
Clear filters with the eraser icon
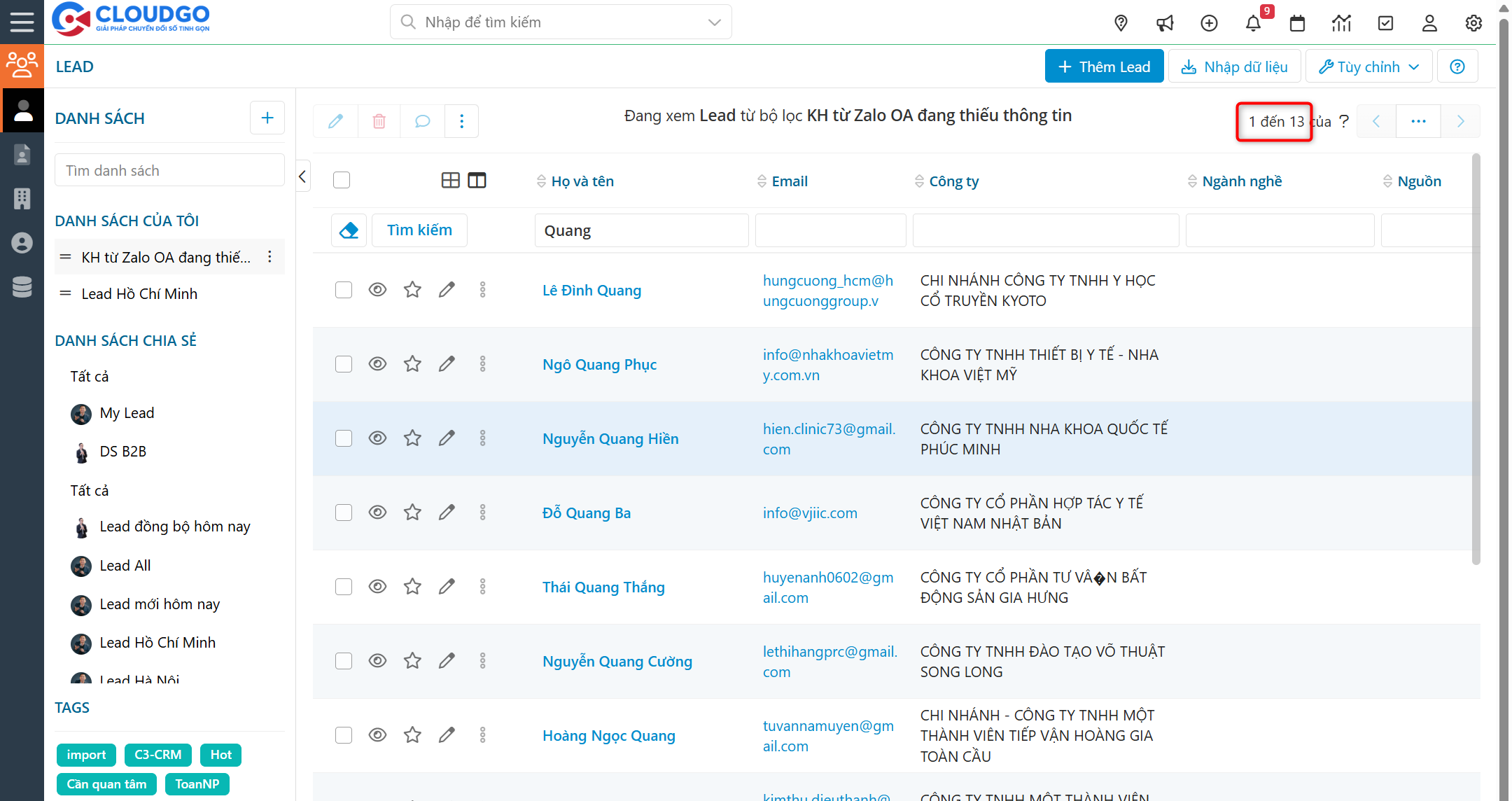click(x=349, y=230)
